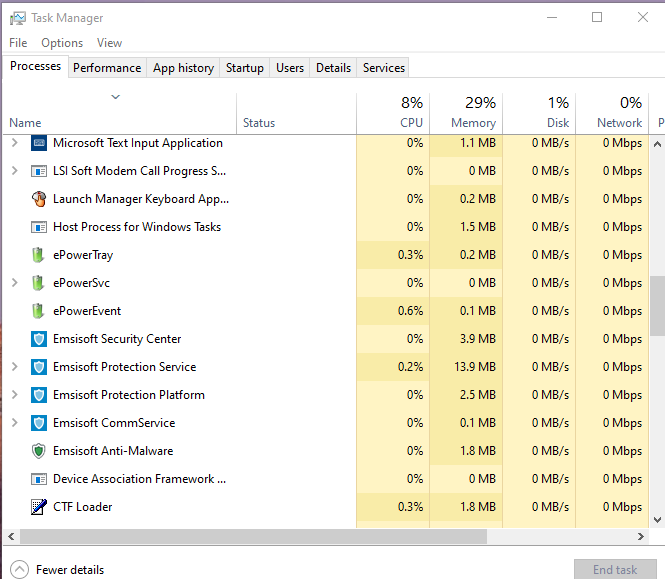Click the Microsoft Text Input Application icon
The image size is (665, 579).
pyautogui.click(x=39, y=143)
